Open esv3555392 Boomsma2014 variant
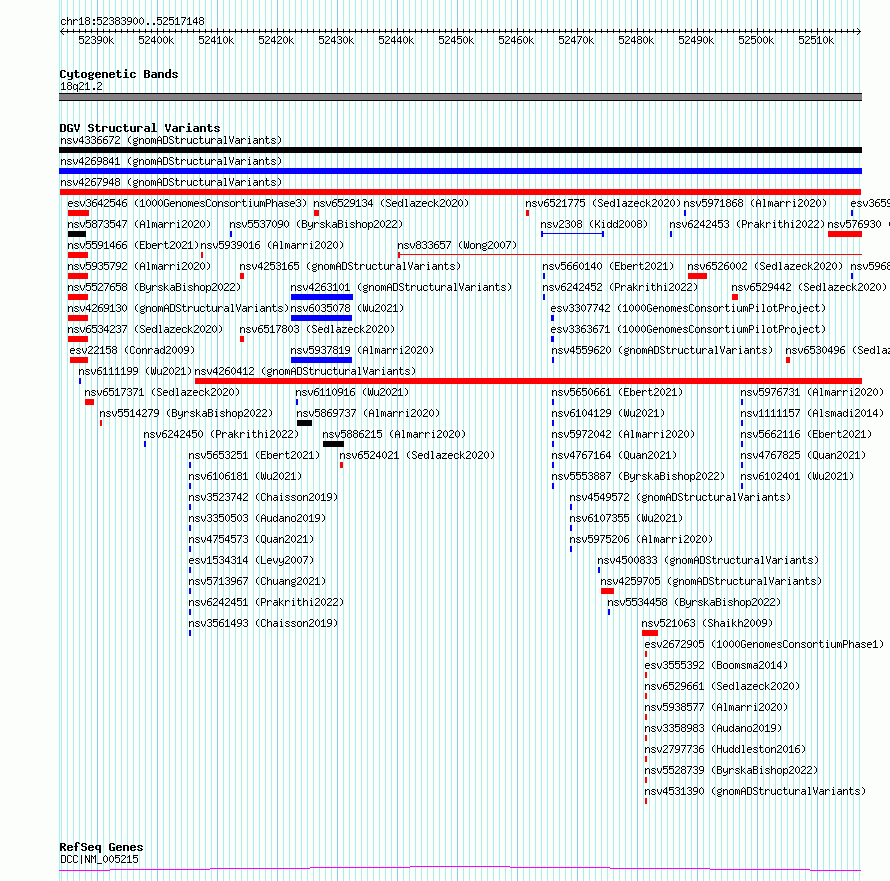Screen dimensions: 890x881 pyautogui.click(x=716, y=665)
